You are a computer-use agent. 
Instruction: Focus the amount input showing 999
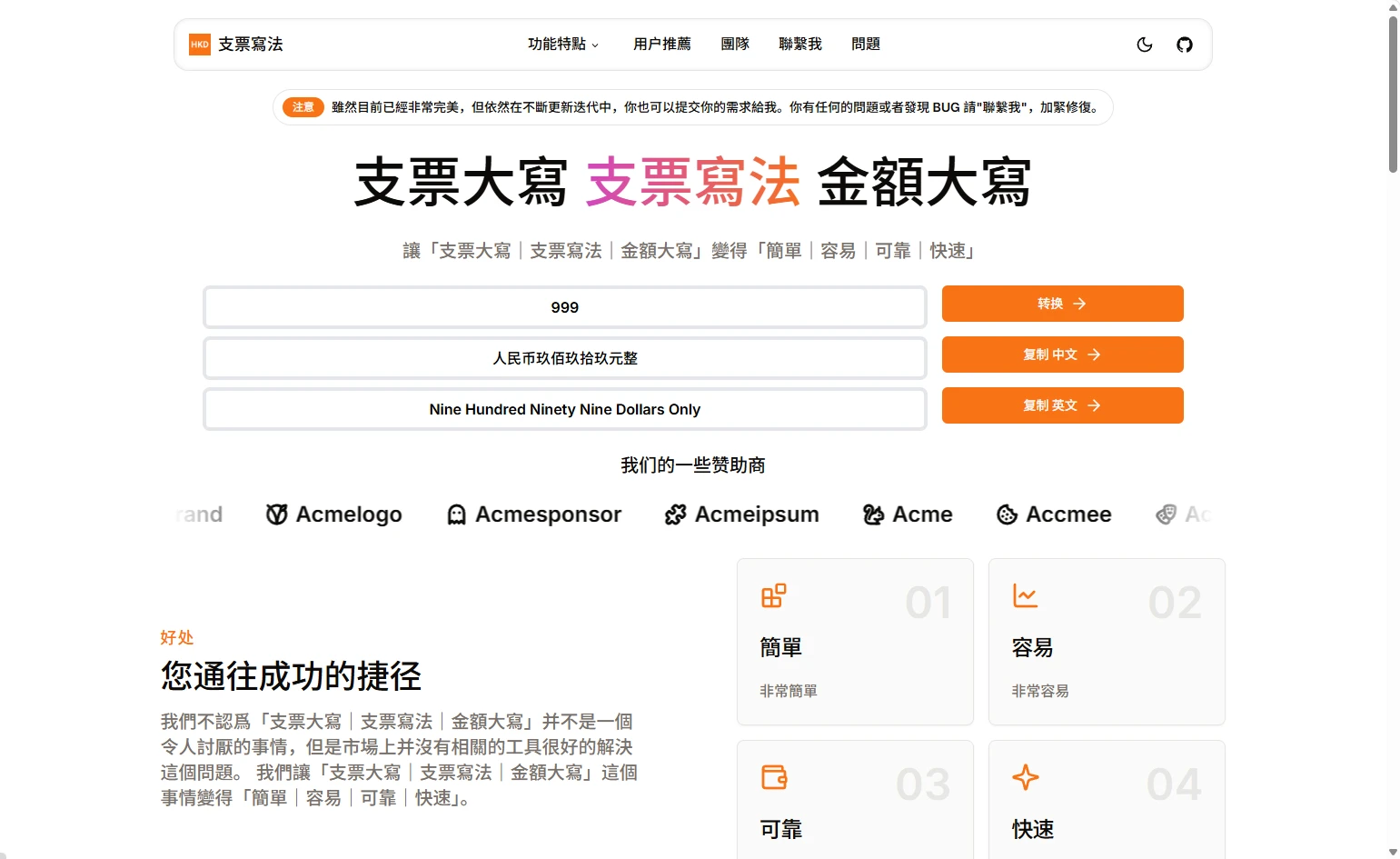pos(564,307)
